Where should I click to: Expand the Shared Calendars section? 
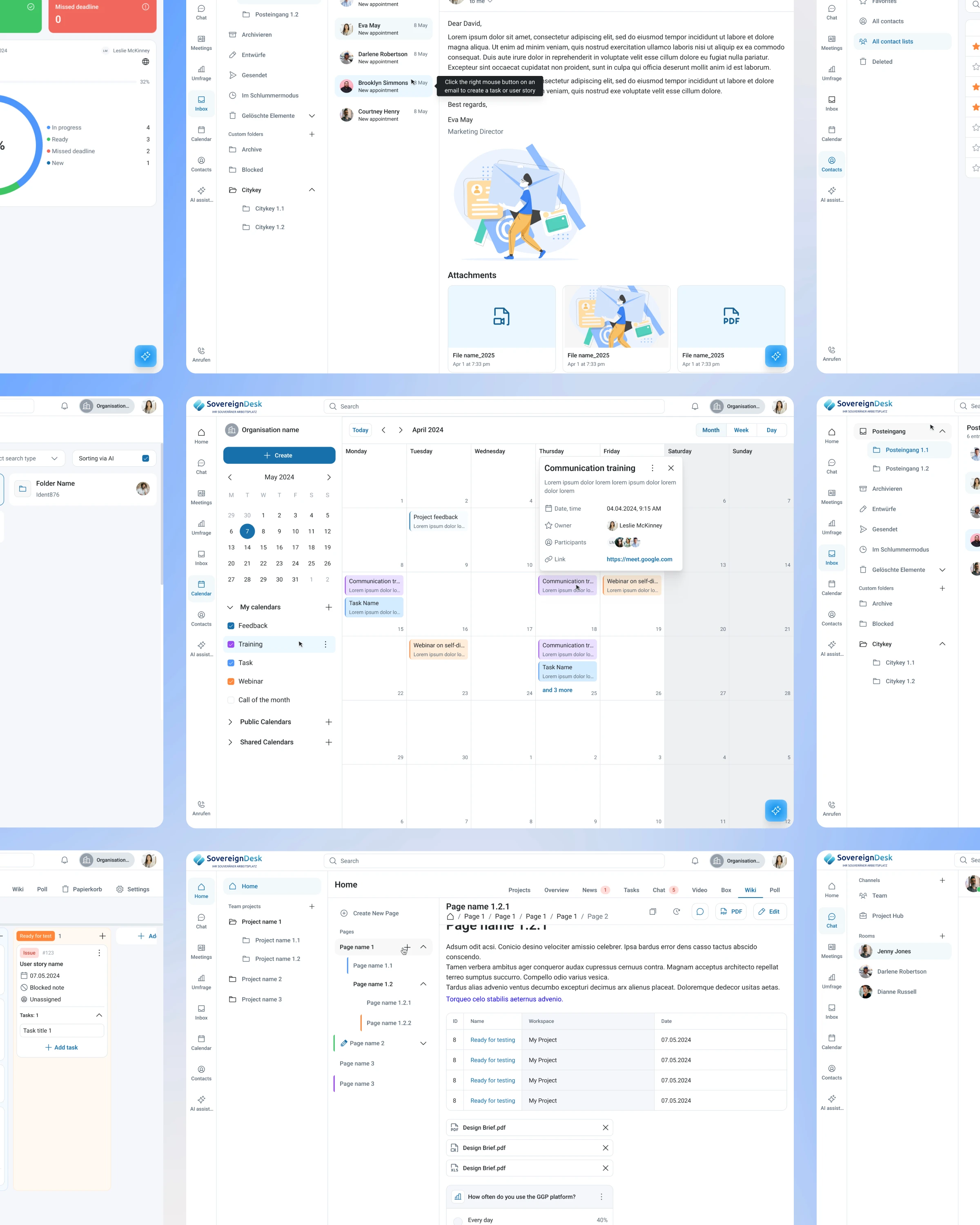pyautogui.click(x=230, y=743)
